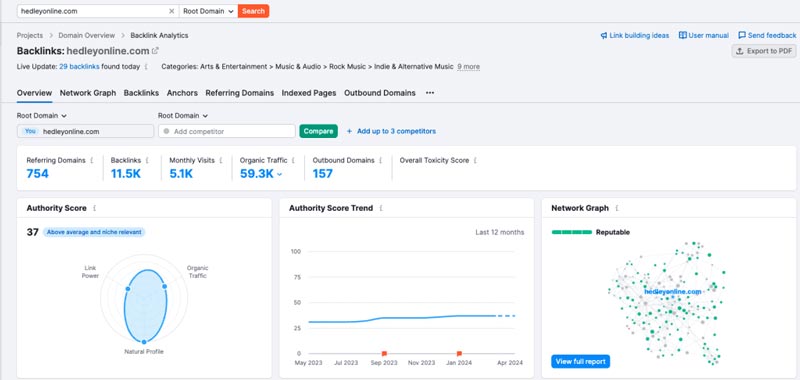Click the green Reputable rating bar
Image resolution: width=800 pixels, height=380 pixels.
pyautogui.click(x=572, y=232)
